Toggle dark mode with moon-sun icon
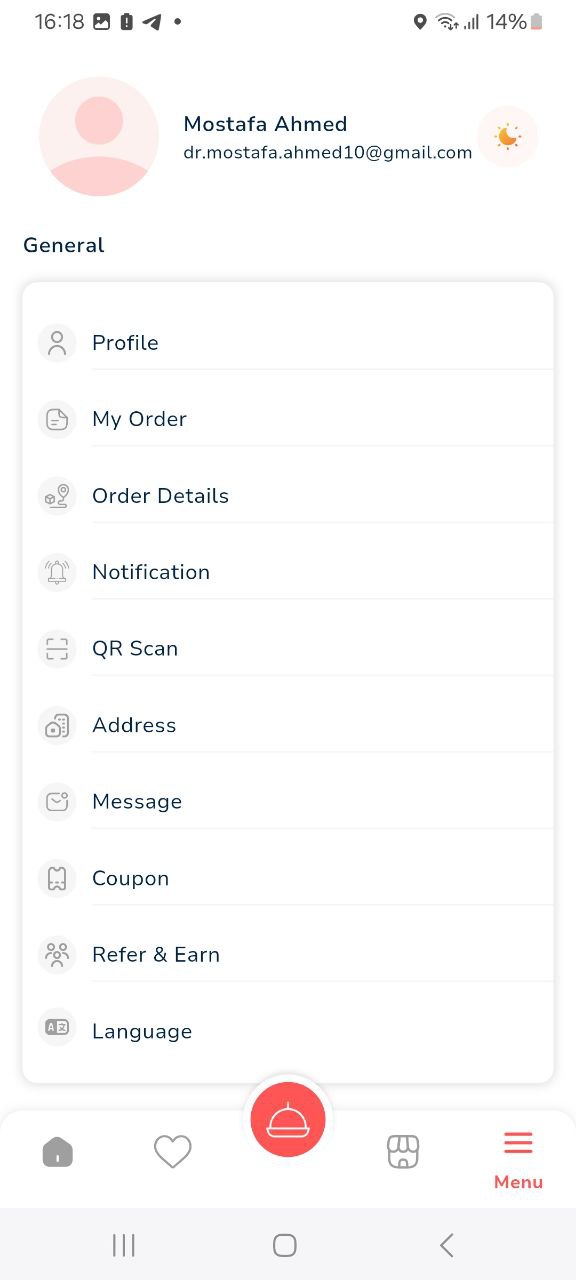The height and width of the screenshot is (1280, 576). click(508, 136)
